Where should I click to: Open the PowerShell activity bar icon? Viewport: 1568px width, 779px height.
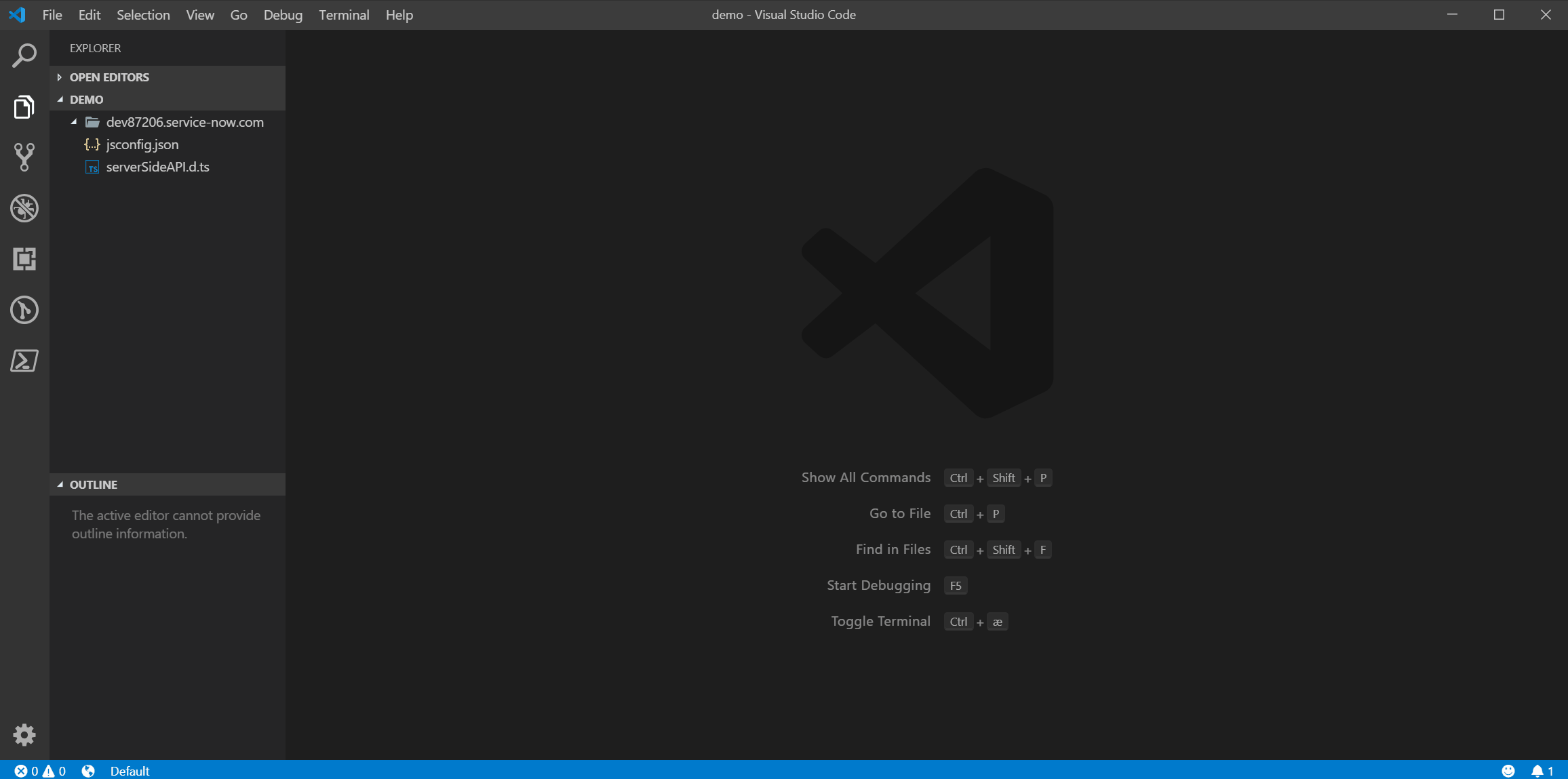tap(24, 361)
